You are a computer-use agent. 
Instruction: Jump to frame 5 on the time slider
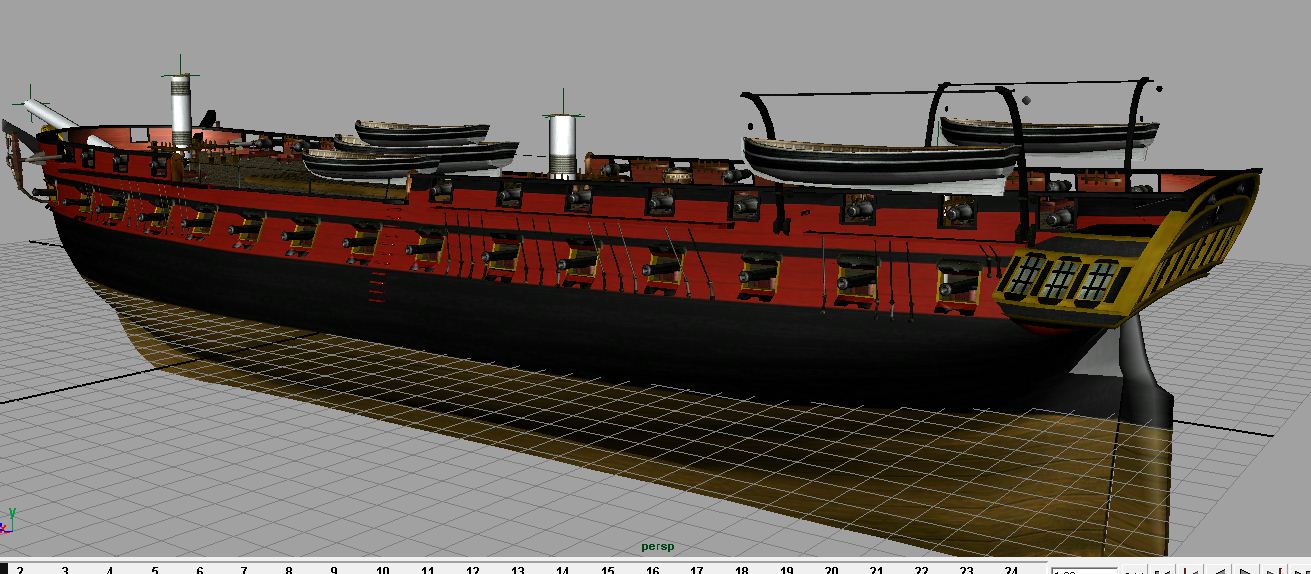pyautogui.click(x=155, y=570)
